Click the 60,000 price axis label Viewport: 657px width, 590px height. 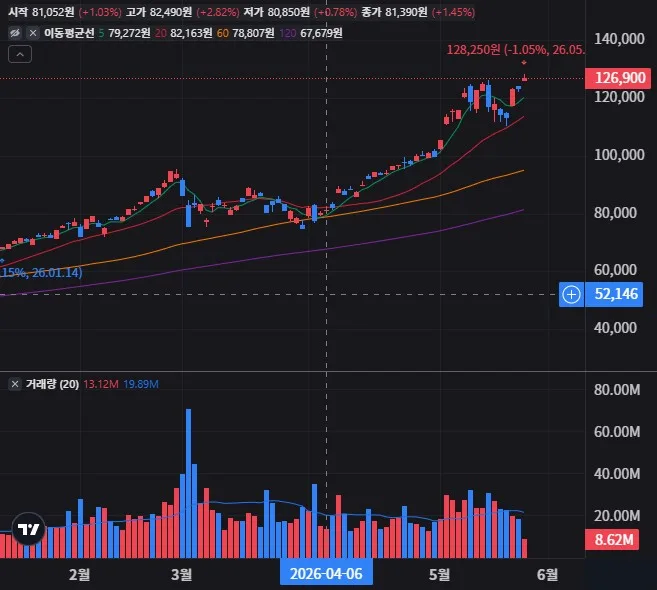615,270
